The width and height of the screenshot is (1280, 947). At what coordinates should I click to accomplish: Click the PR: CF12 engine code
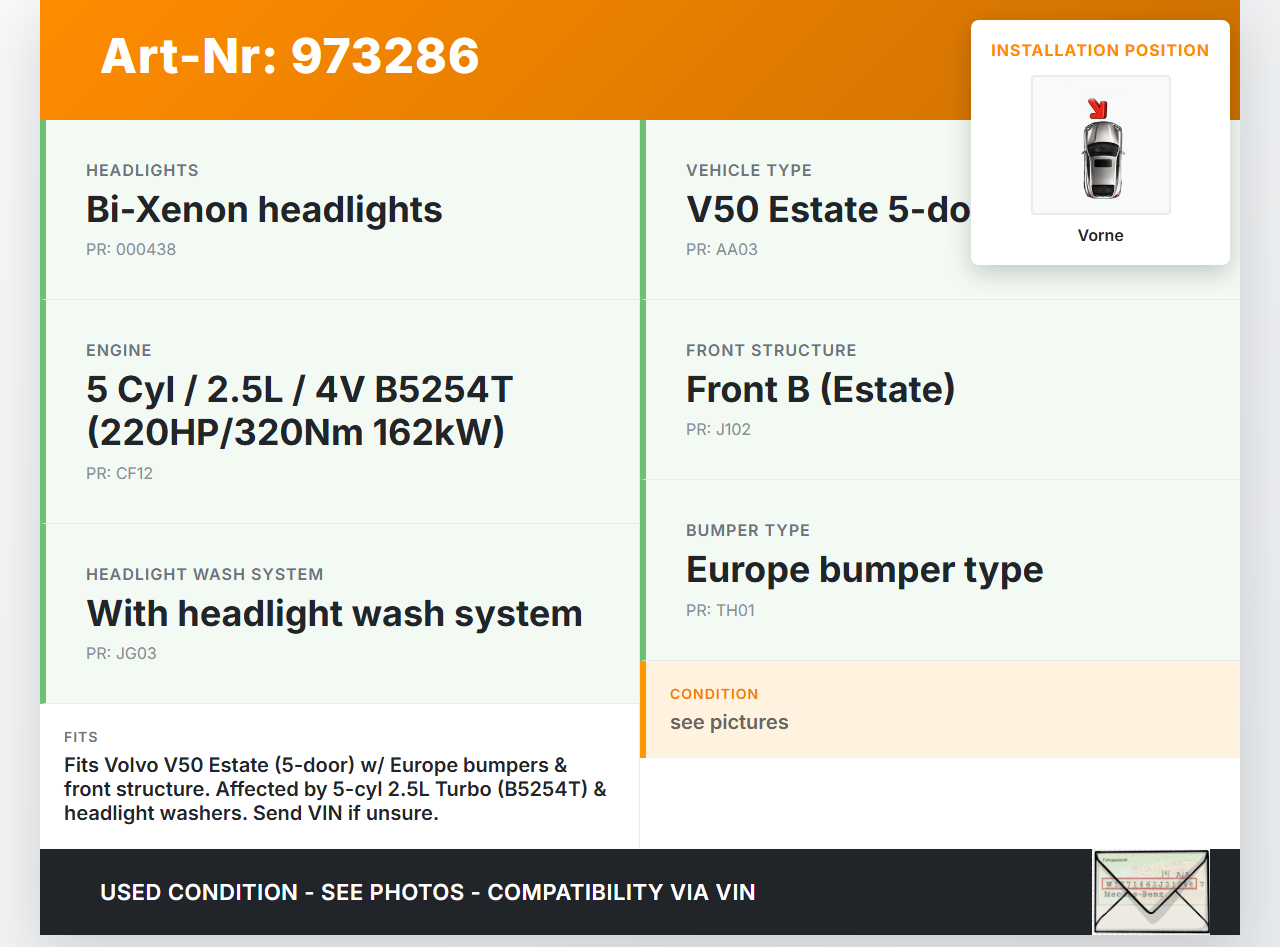click(x=119, y=474)
